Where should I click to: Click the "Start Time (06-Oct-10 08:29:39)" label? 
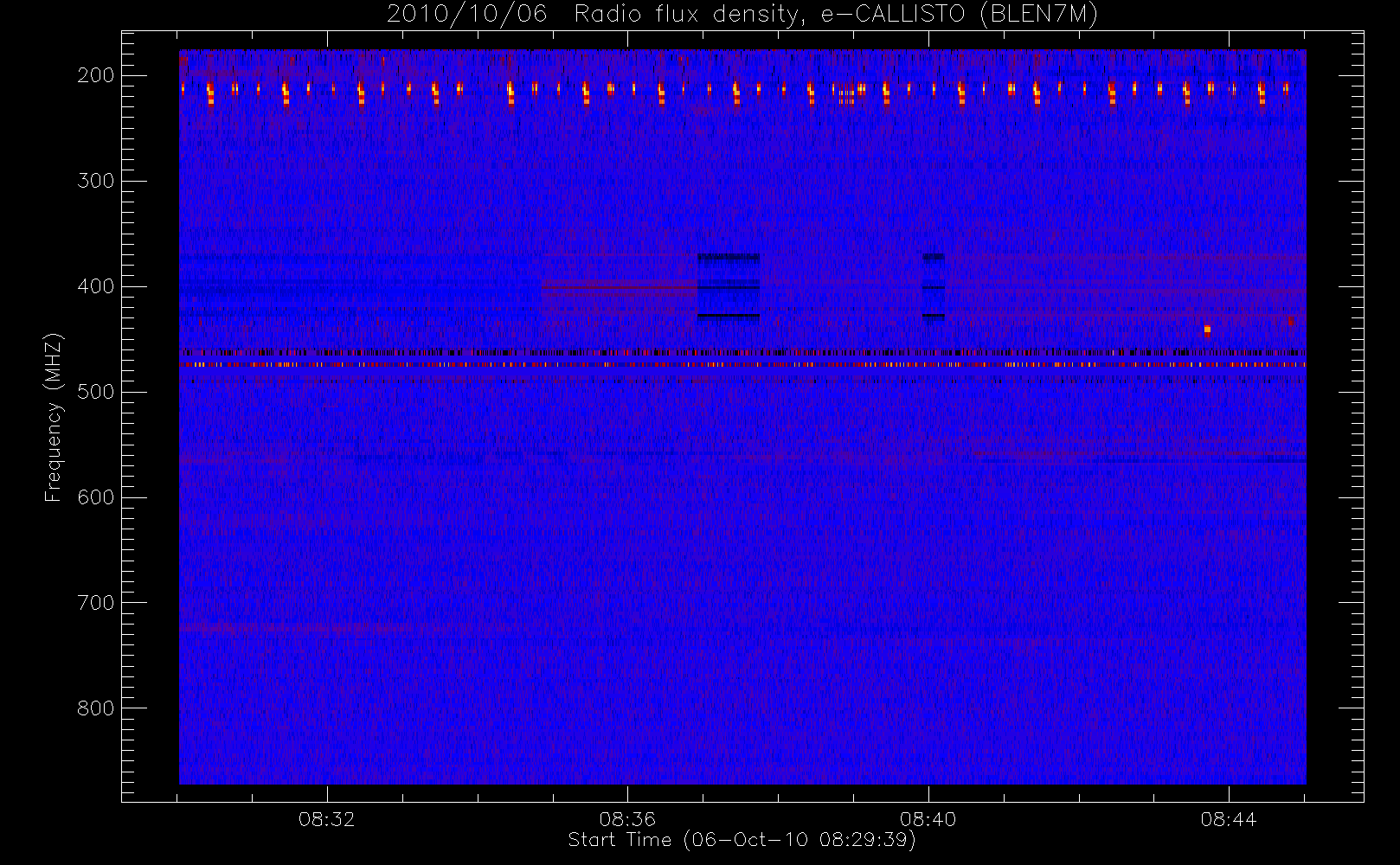[742, 840]
